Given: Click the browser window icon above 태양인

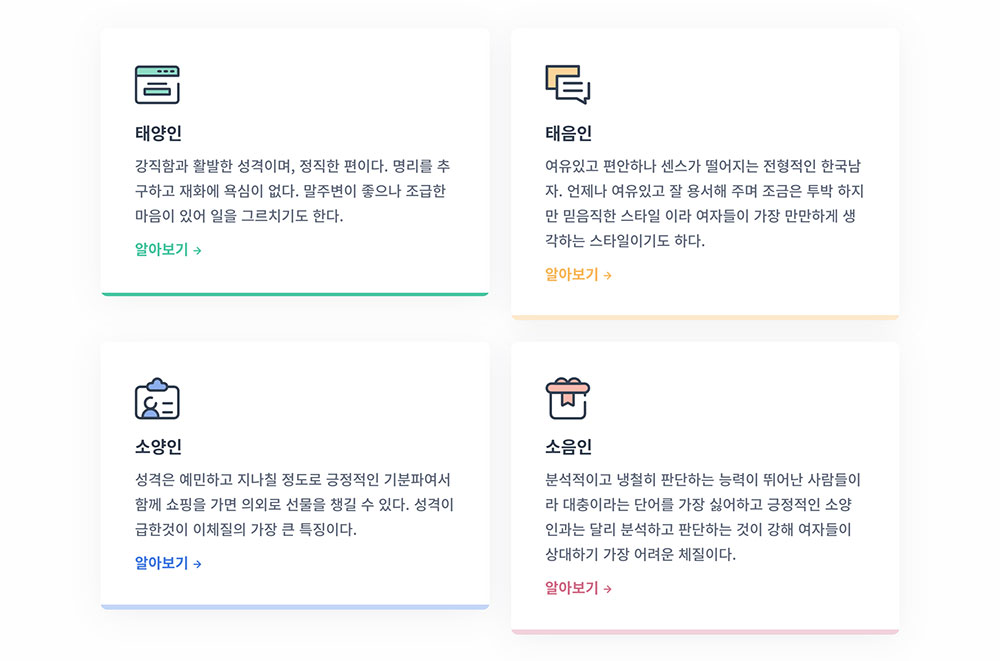Looking at the screenshot, I should coord(157,84).
